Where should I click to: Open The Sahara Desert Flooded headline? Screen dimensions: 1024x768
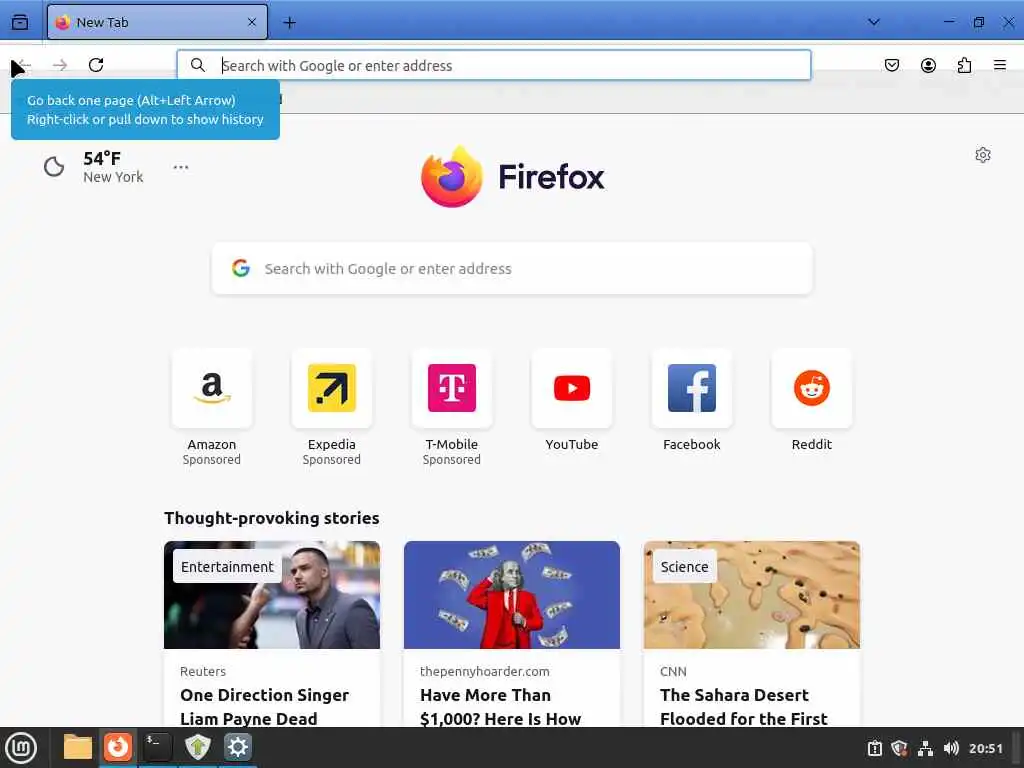pyautogui.click(x=744, y=707)
